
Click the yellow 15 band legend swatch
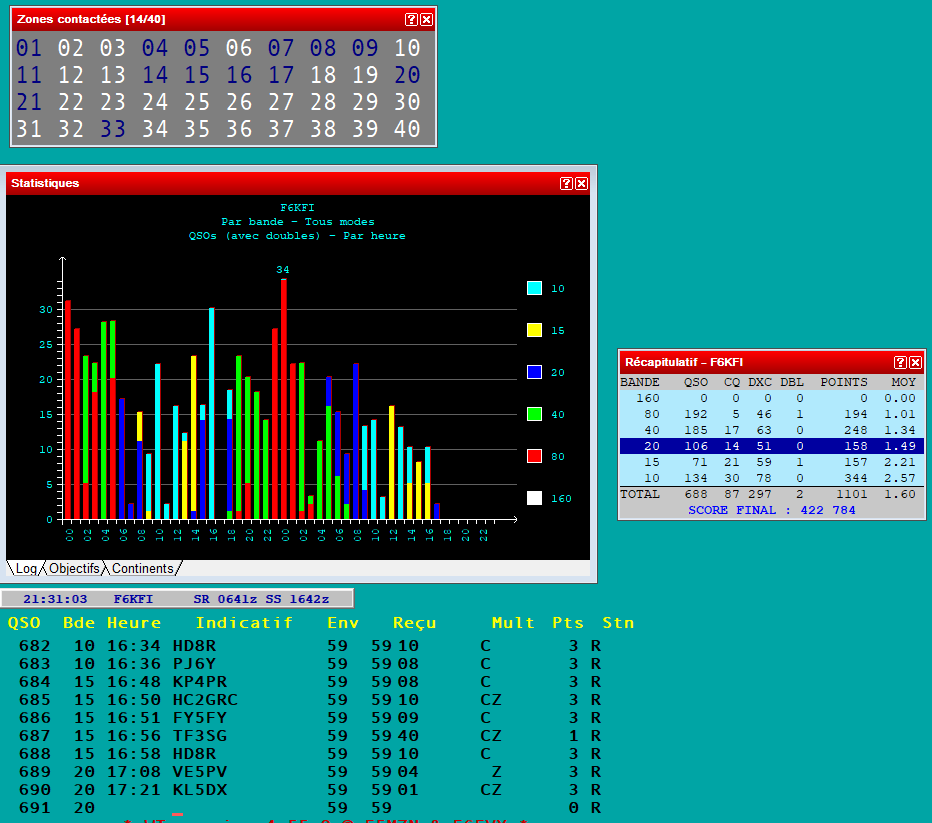(x=534, y=330)
